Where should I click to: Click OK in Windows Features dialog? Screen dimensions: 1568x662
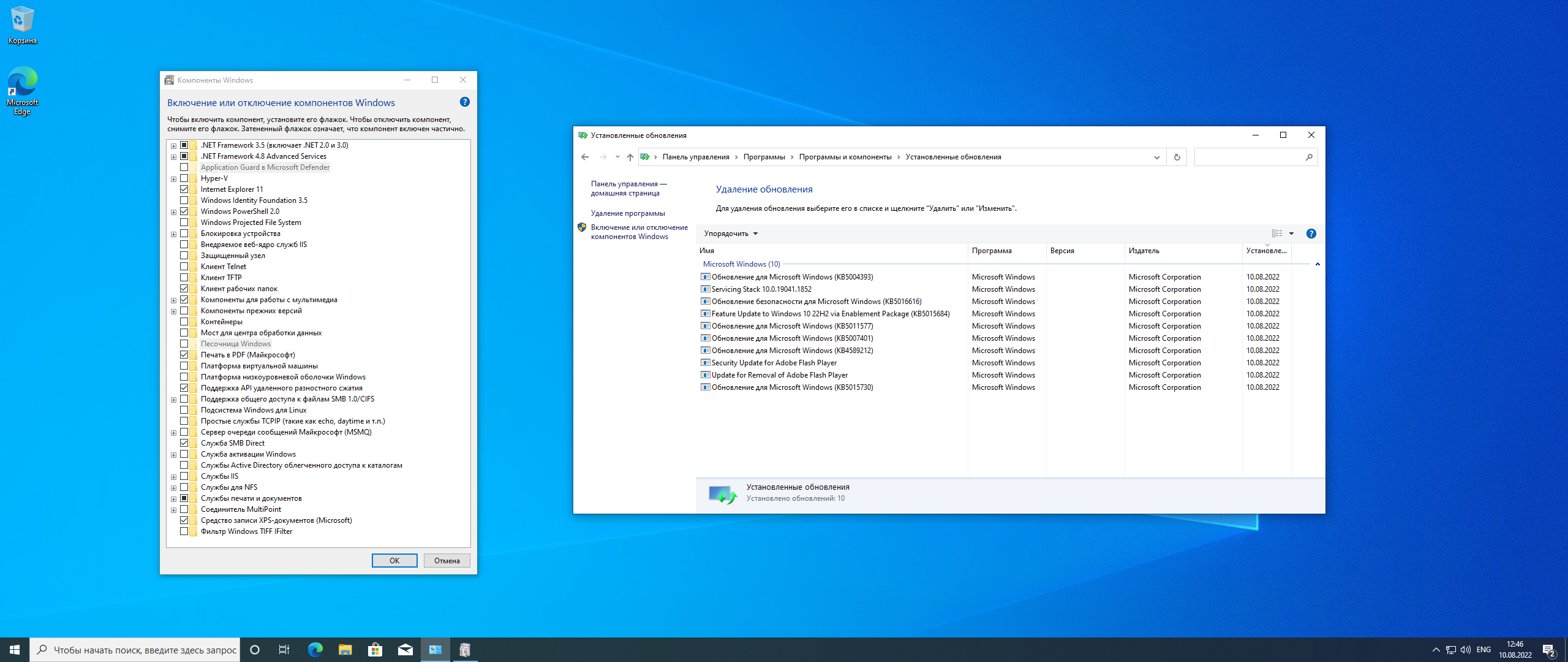click(394, 561)
